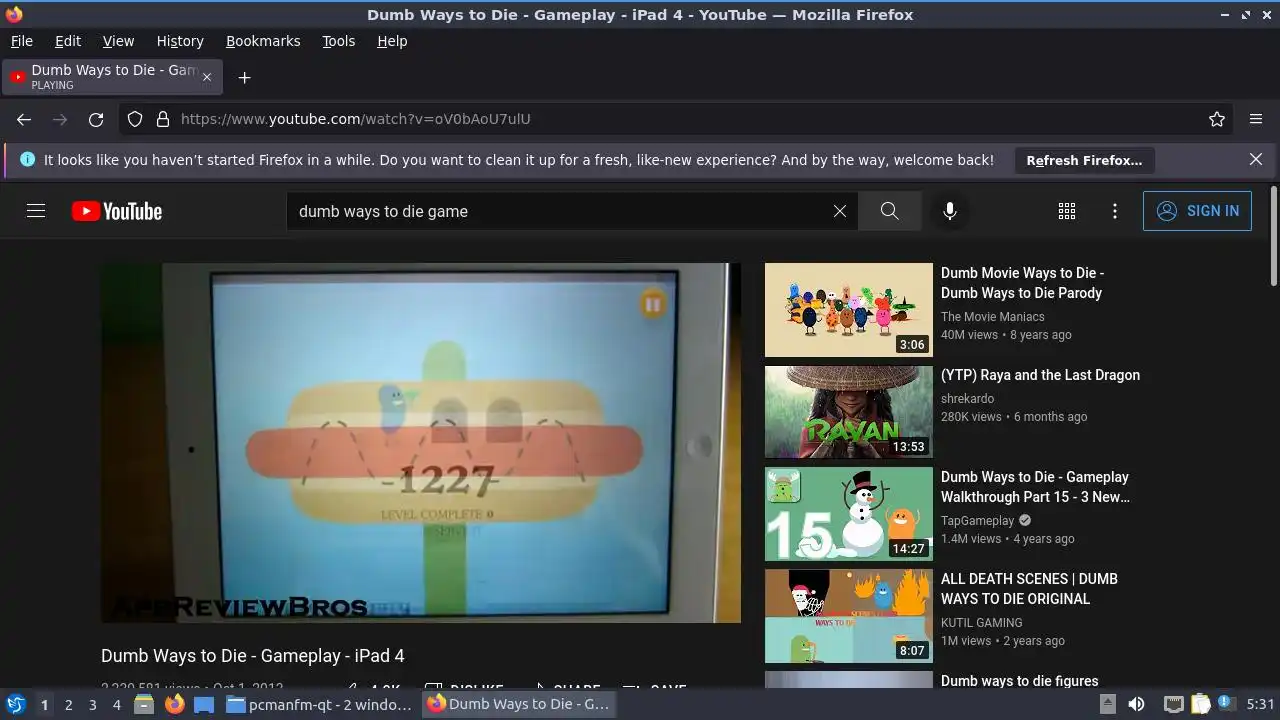
Task: Click shrekardo channel name
Action: [967, 398]
